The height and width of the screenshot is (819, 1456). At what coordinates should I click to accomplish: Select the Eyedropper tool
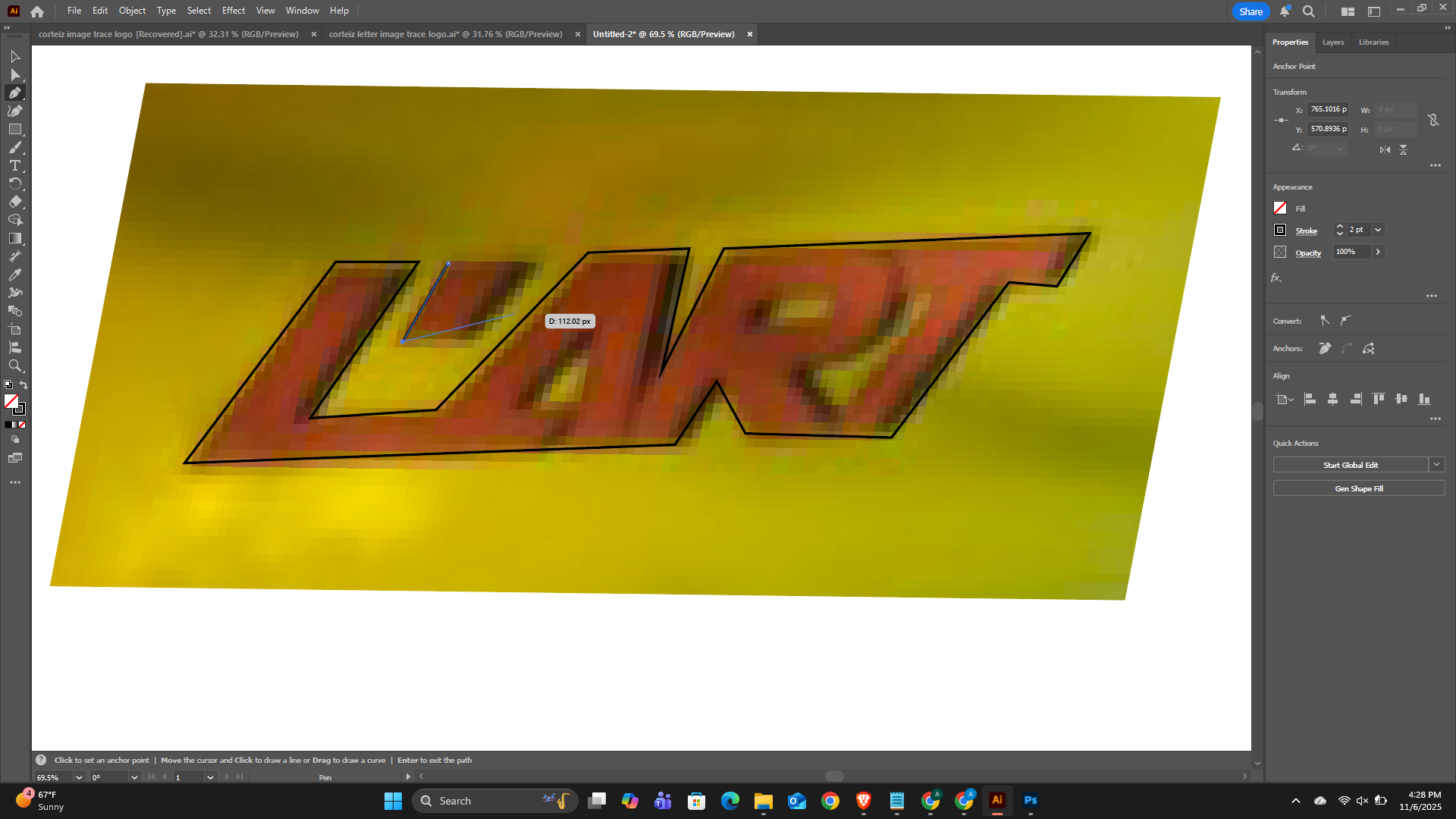(x=15, y=275)
